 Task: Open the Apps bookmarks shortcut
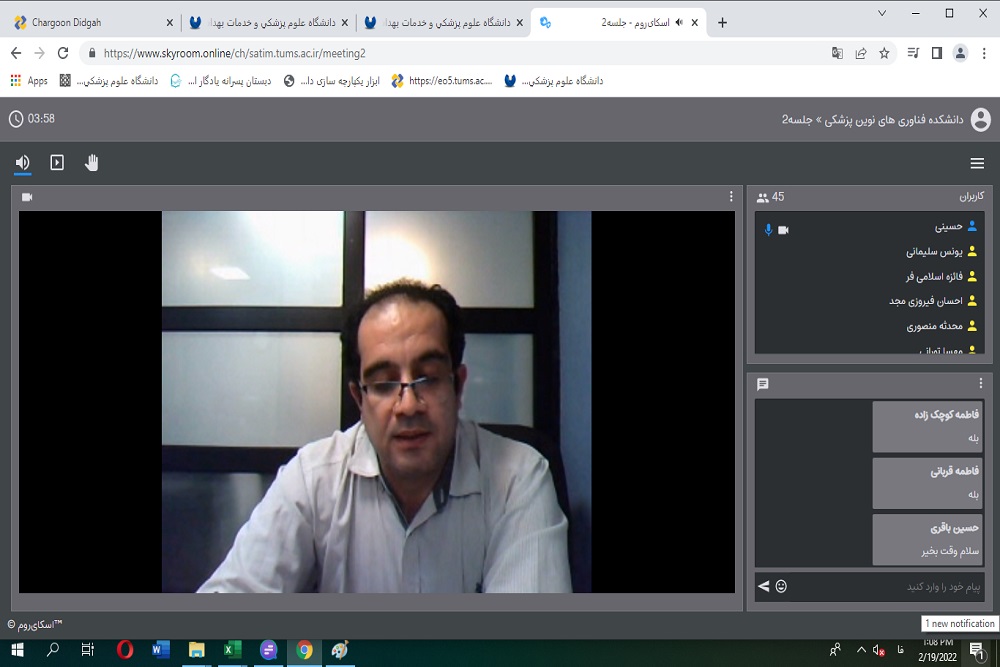click(29, 81)
